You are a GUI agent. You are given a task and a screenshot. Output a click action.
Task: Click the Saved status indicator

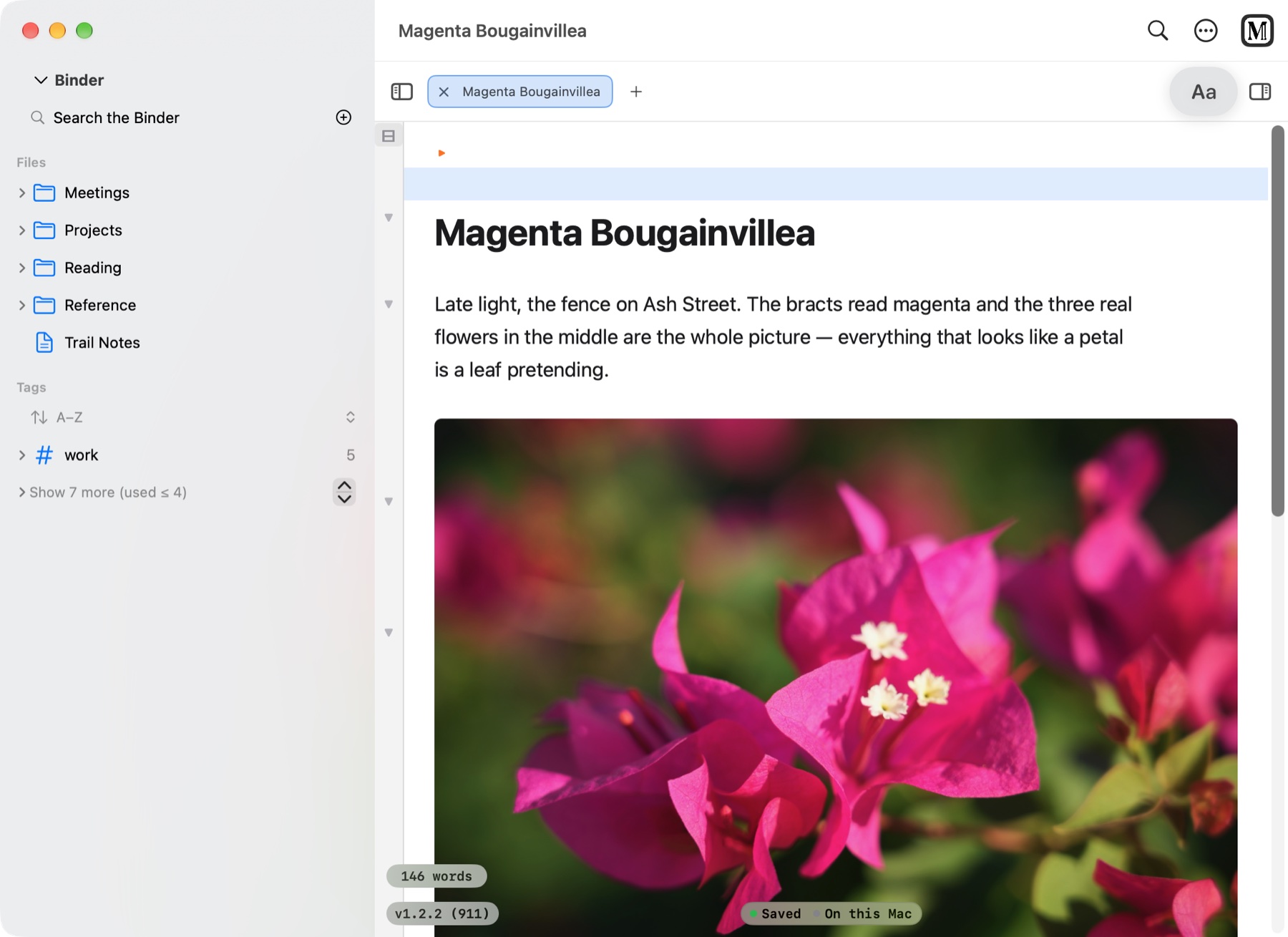point(774,913)
